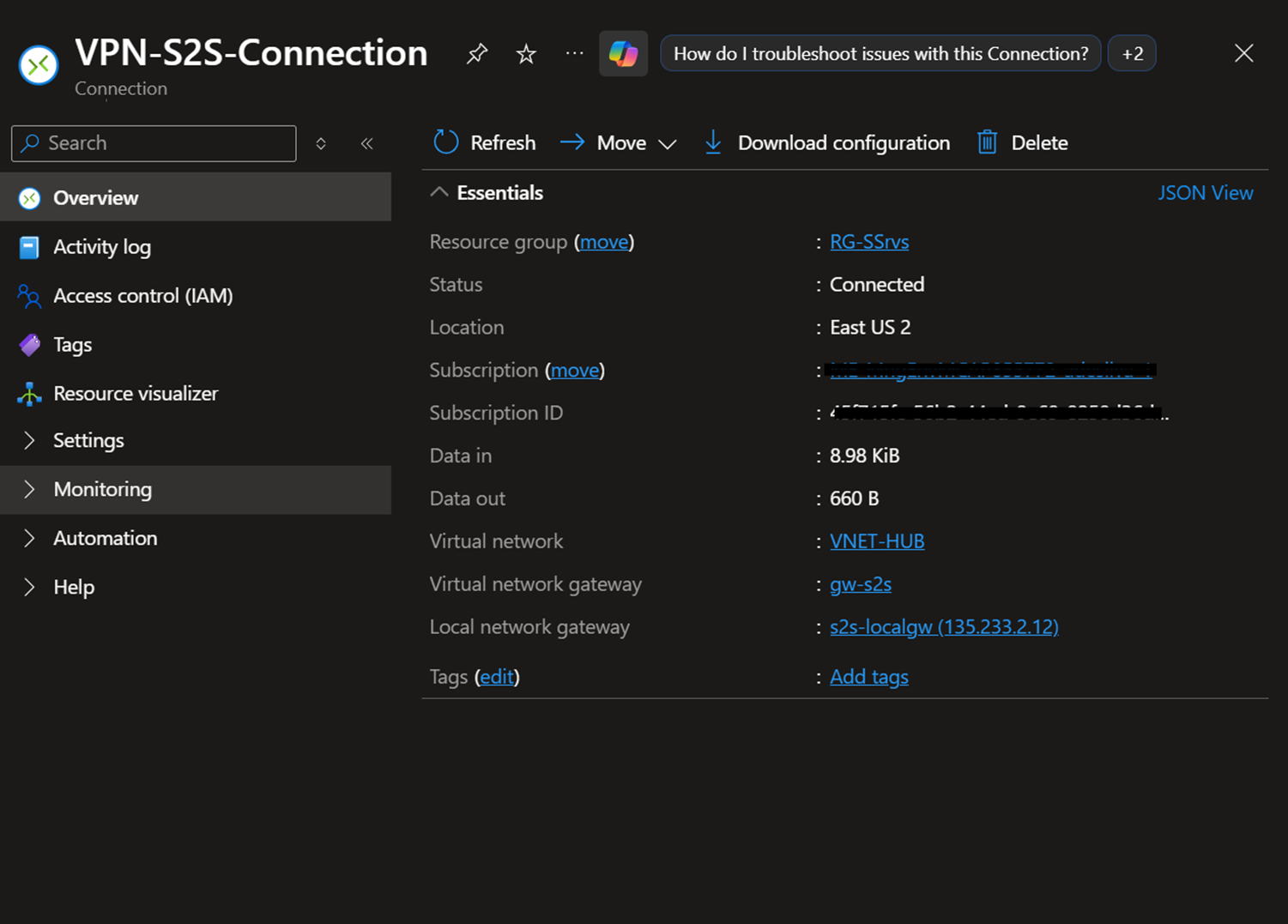Toggle expand/collapse all menu groups arrows
1288x924 pixels.
321,143
